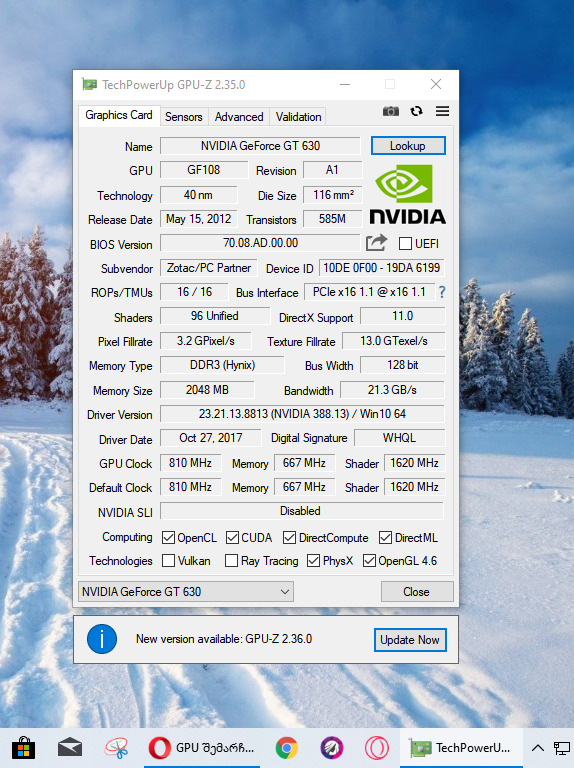574x768 pixels.
Task: Click the Revision A1 value
Action: (x=333, y=170)
